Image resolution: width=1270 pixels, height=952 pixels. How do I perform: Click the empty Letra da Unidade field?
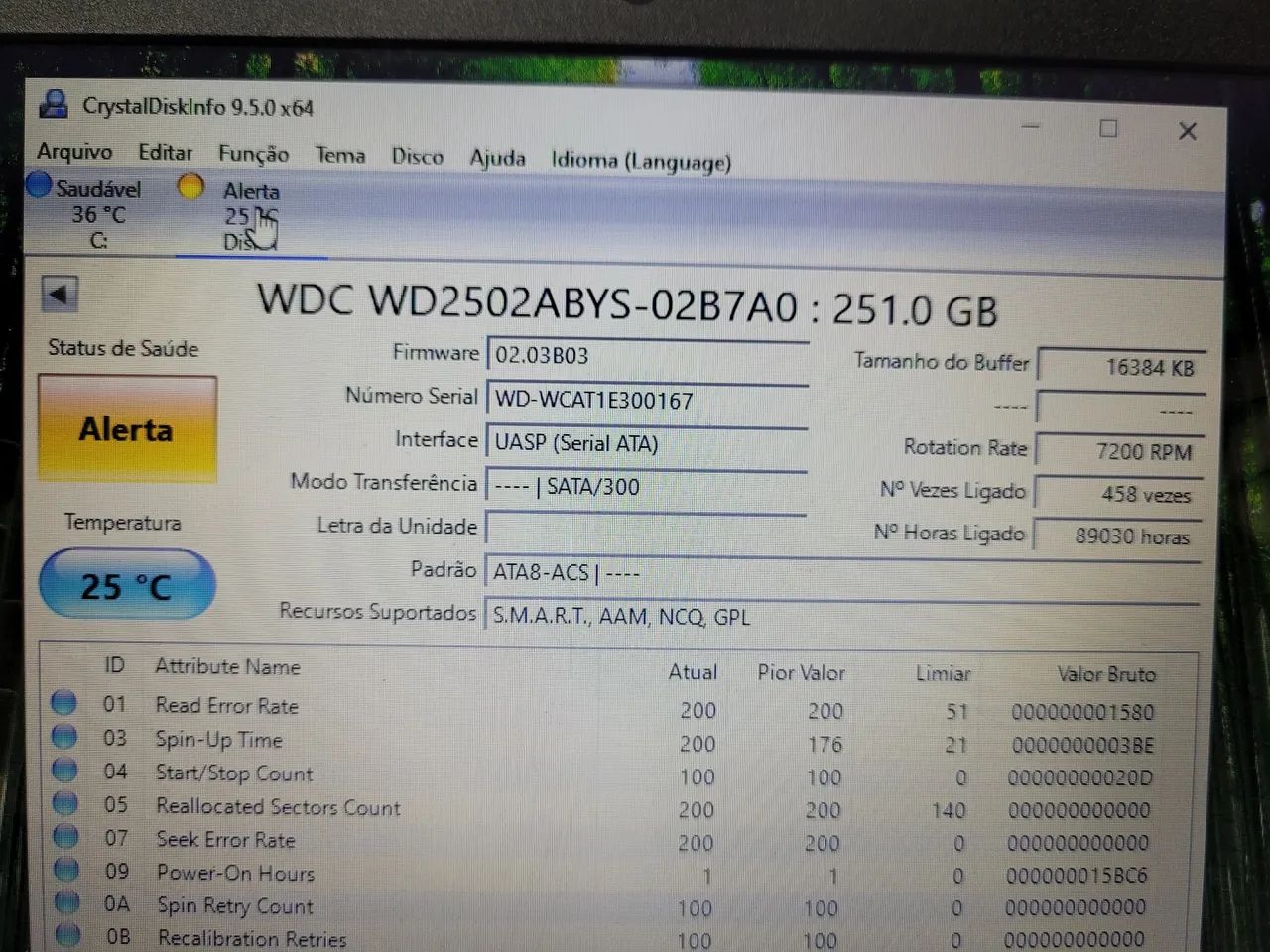point(645,530)
